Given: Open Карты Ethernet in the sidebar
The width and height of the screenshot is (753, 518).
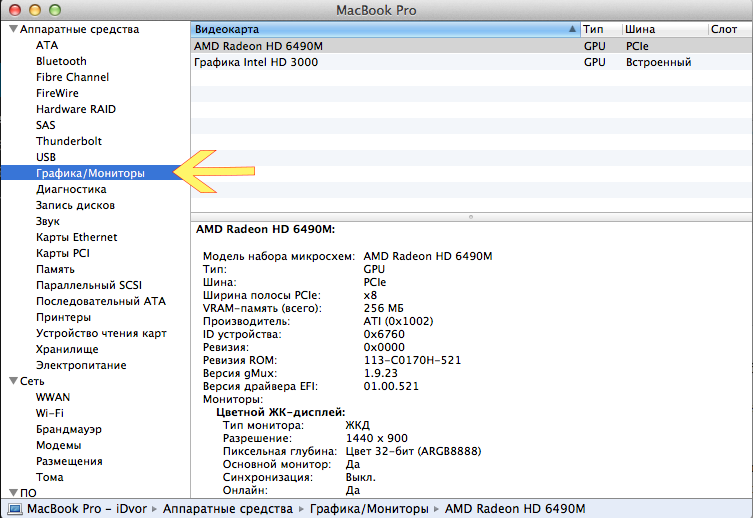Looking at the screenshot, I should (x=76, y=237).
